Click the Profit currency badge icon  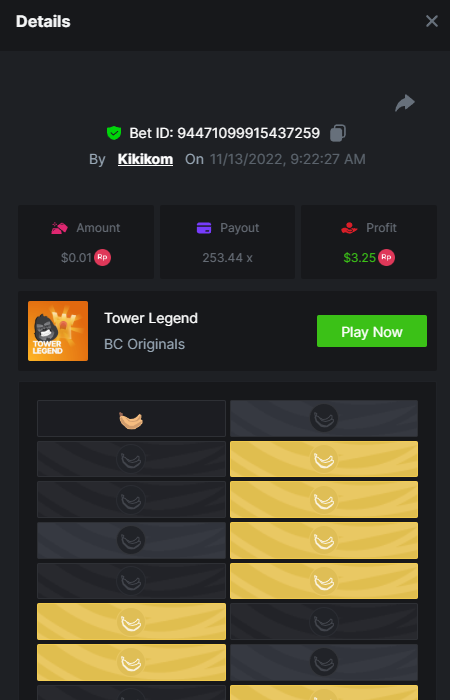(386, 258)
